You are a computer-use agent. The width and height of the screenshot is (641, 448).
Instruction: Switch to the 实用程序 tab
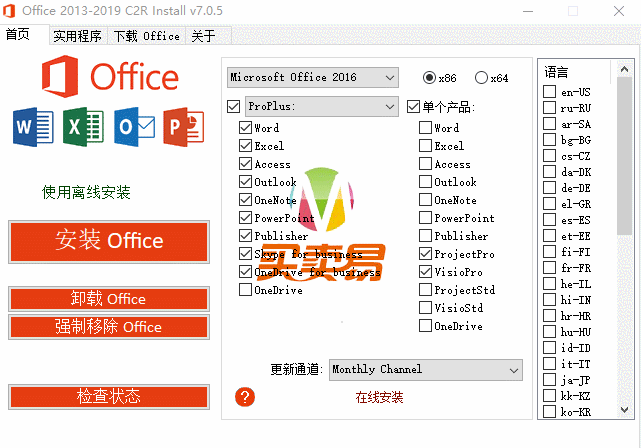(77, 36)
